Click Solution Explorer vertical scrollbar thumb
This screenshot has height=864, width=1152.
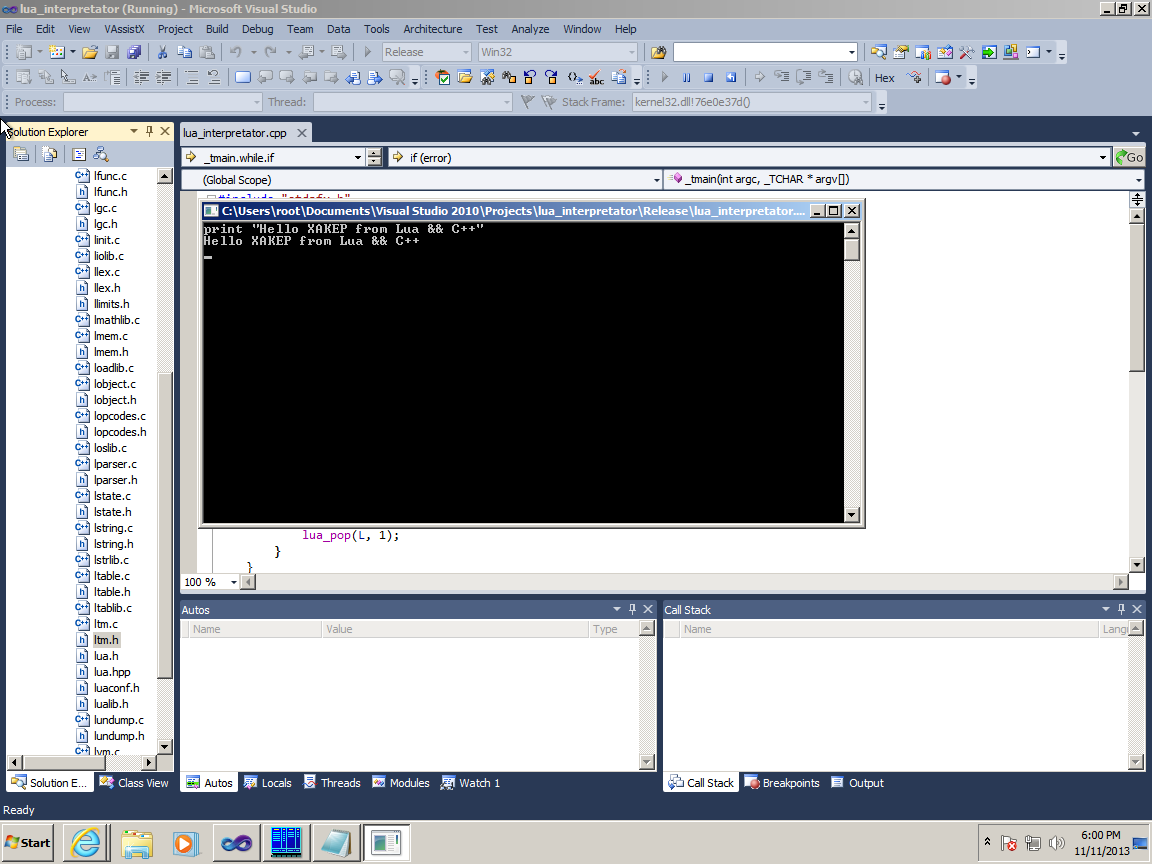(165, 525)
